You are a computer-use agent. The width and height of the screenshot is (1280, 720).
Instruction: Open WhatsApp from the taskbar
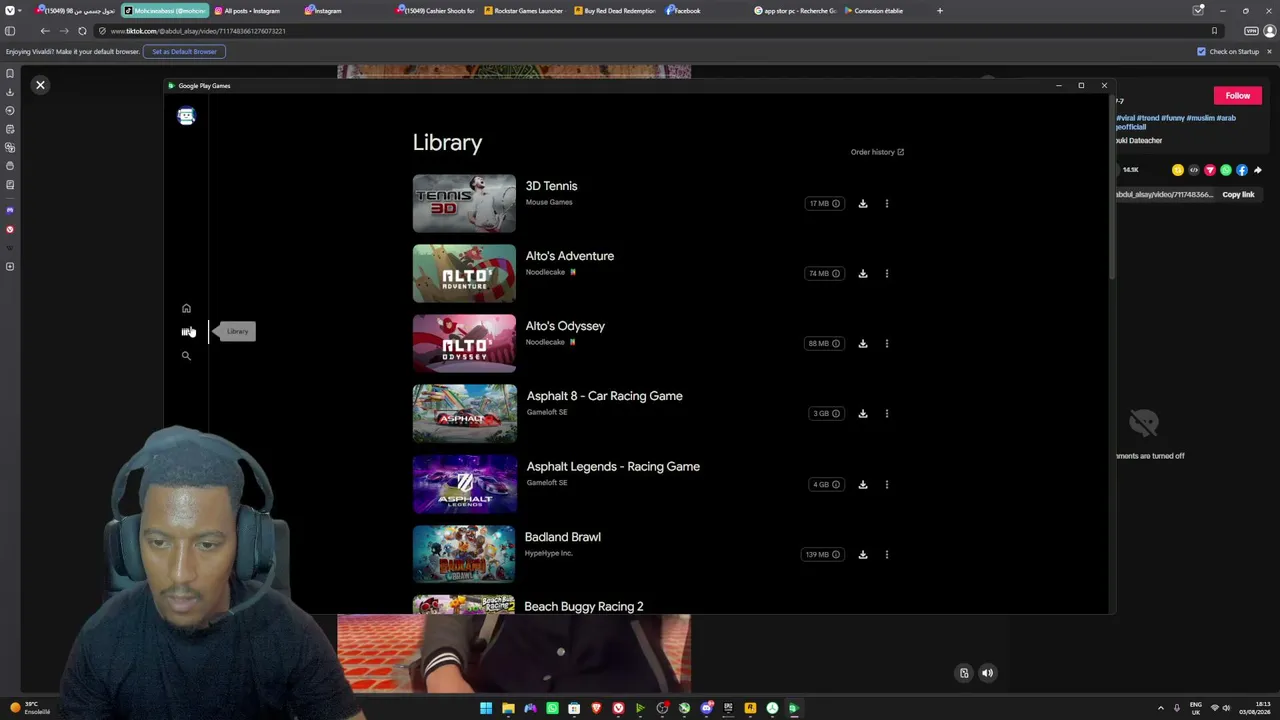click(x=552, y=709)
